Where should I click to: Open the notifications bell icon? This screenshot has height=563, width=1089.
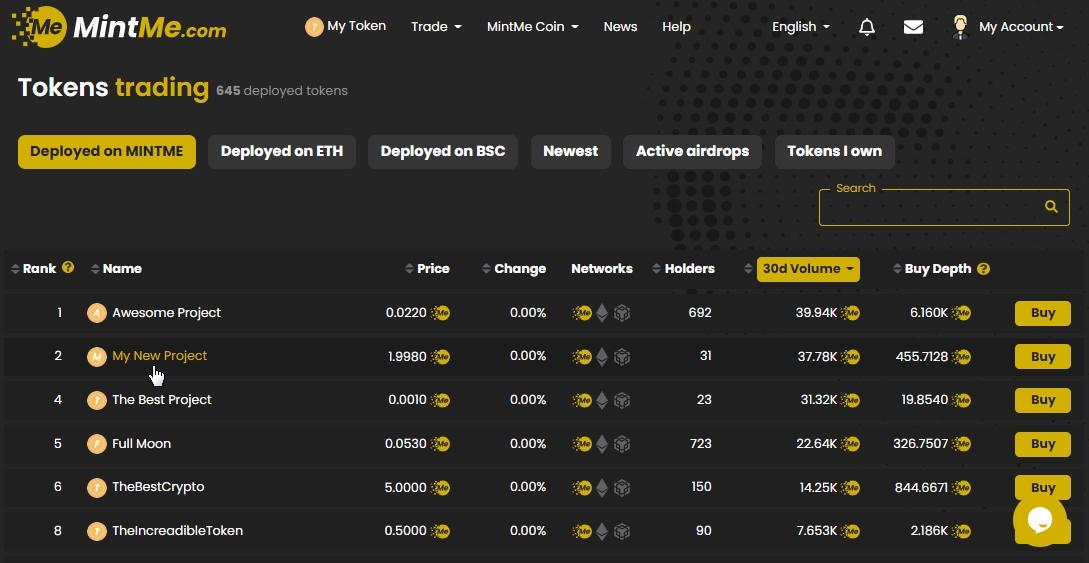tap(867, 27)
